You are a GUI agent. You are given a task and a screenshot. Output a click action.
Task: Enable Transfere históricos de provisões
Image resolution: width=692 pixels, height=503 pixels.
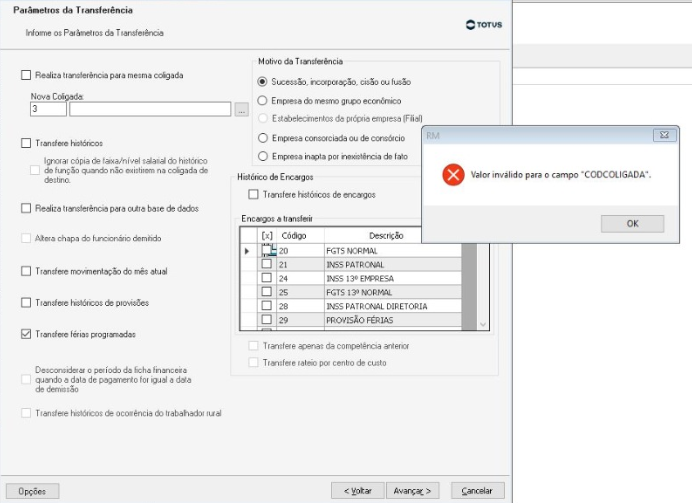pyautogui.click(x=26, y=302)
